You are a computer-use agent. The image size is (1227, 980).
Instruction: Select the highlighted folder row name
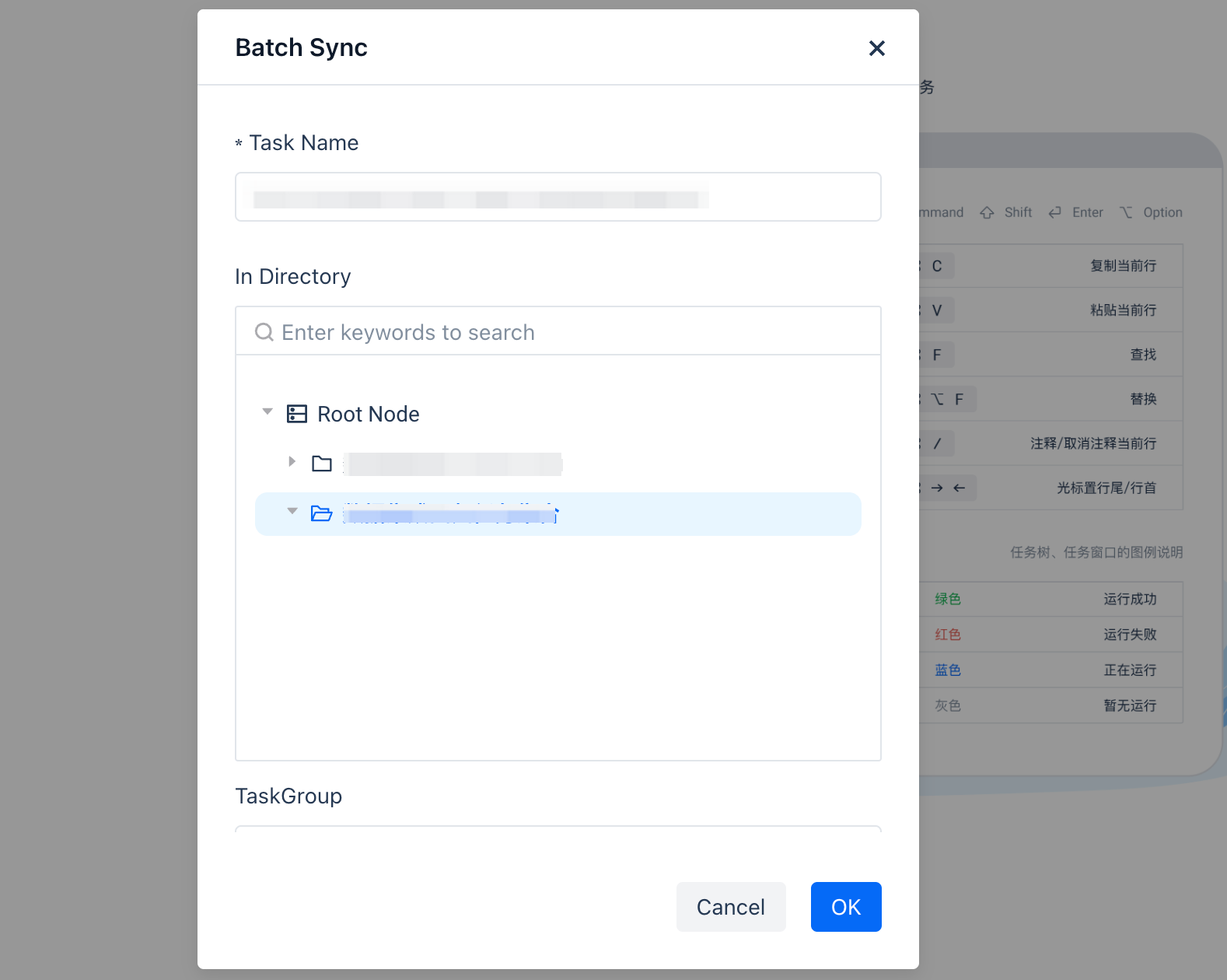[x=451, y=514]
